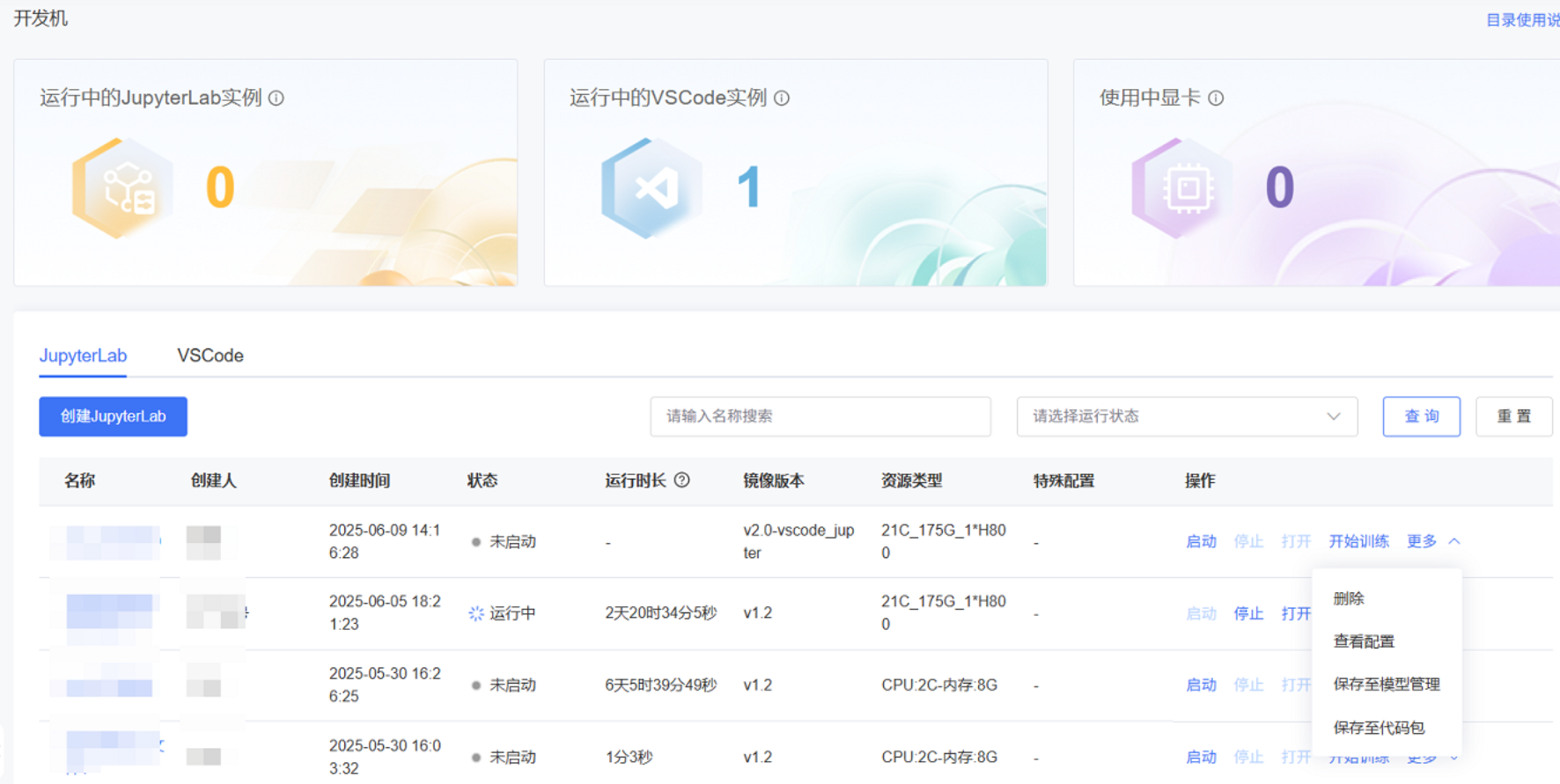This screenshot has width=1560, height=784.
Task: Click the 6天5时39分49秒 runtime cell
Action: (661, 685)
